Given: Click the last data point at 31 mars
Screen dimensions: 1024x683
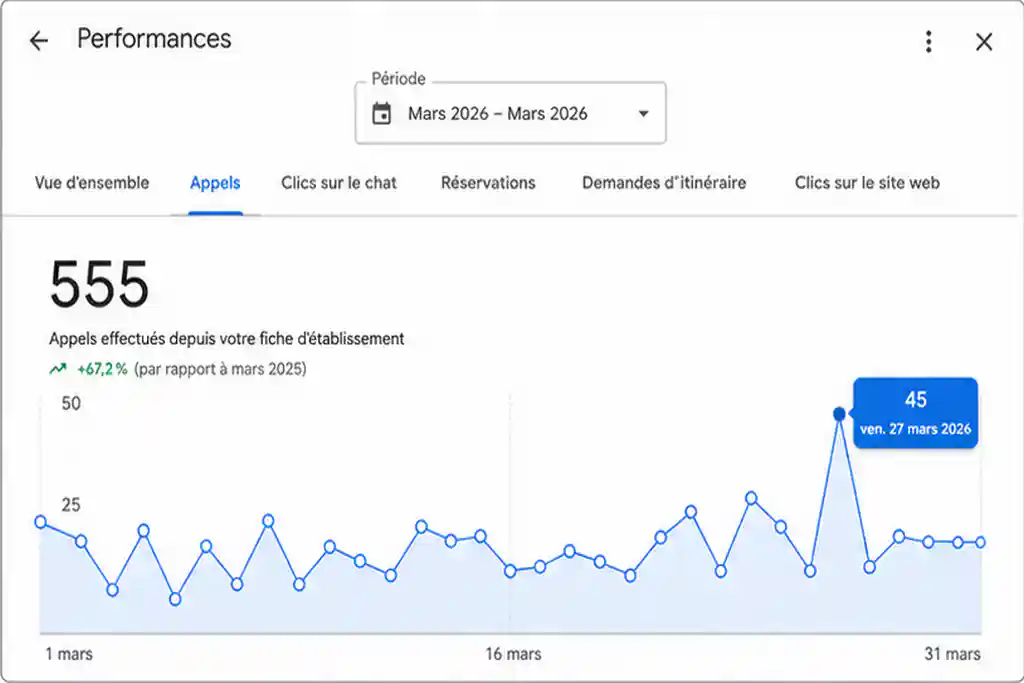Looking at the screenshot, I should coord(980,542).
